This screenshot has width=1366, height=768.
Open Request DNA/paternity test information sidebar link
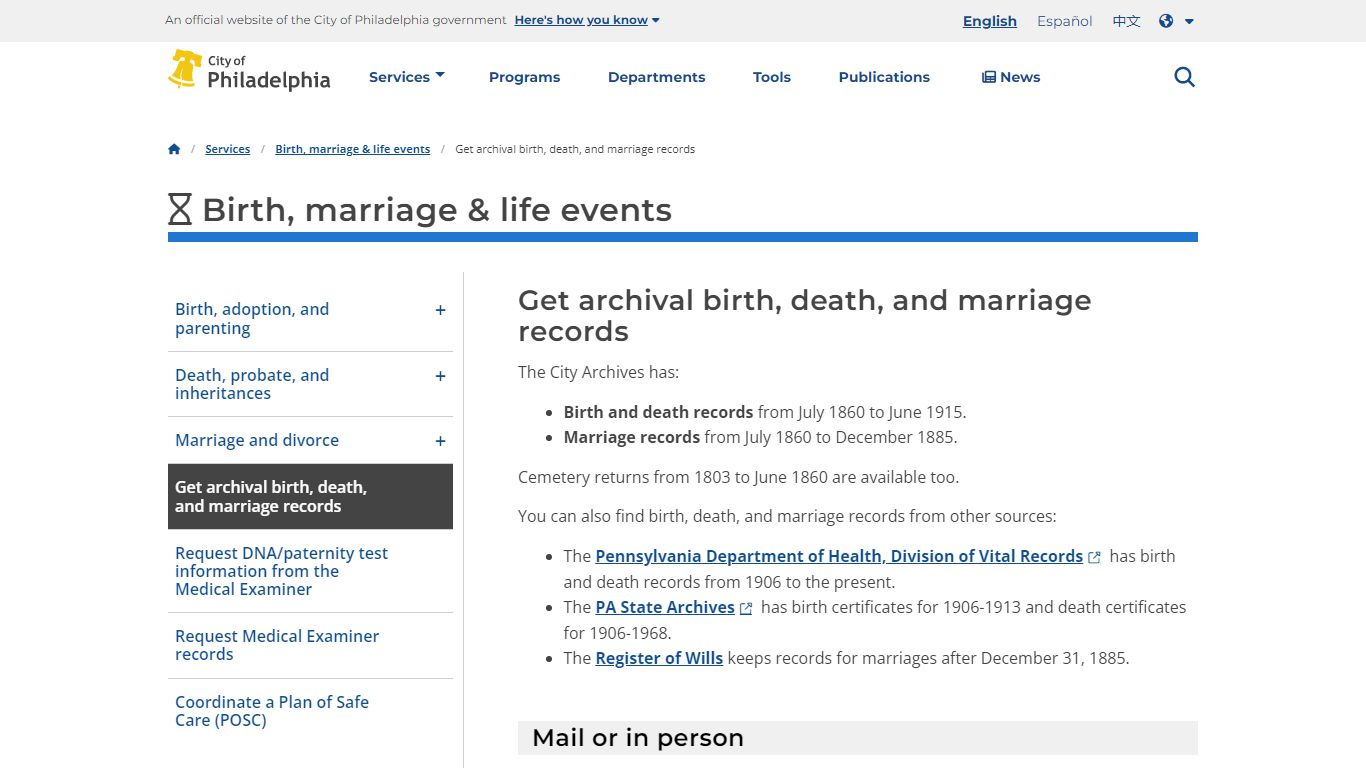click(281, 571)
